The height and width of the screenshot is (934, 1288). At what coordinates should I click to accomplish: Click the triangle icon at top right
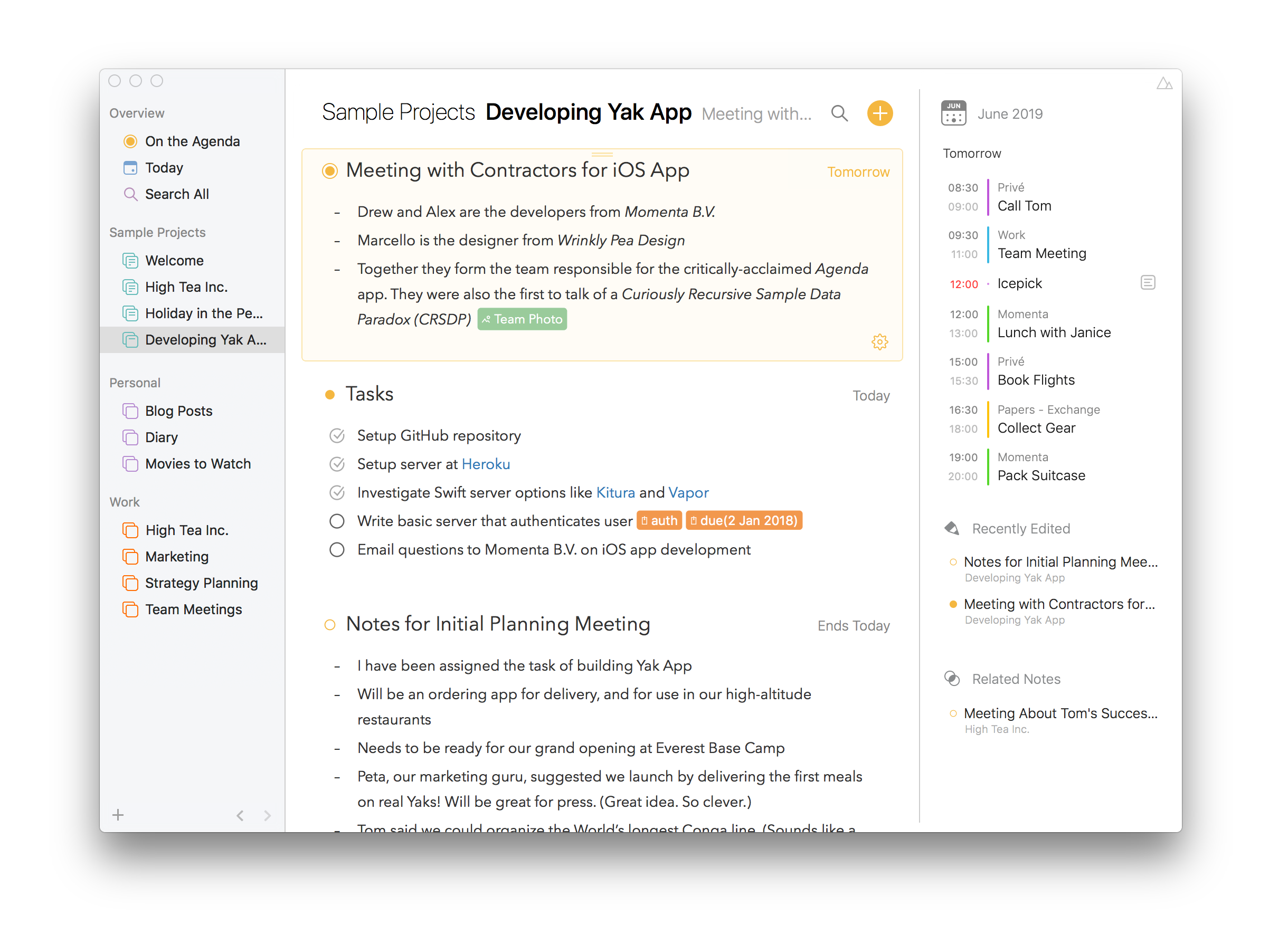point(1163,83)
